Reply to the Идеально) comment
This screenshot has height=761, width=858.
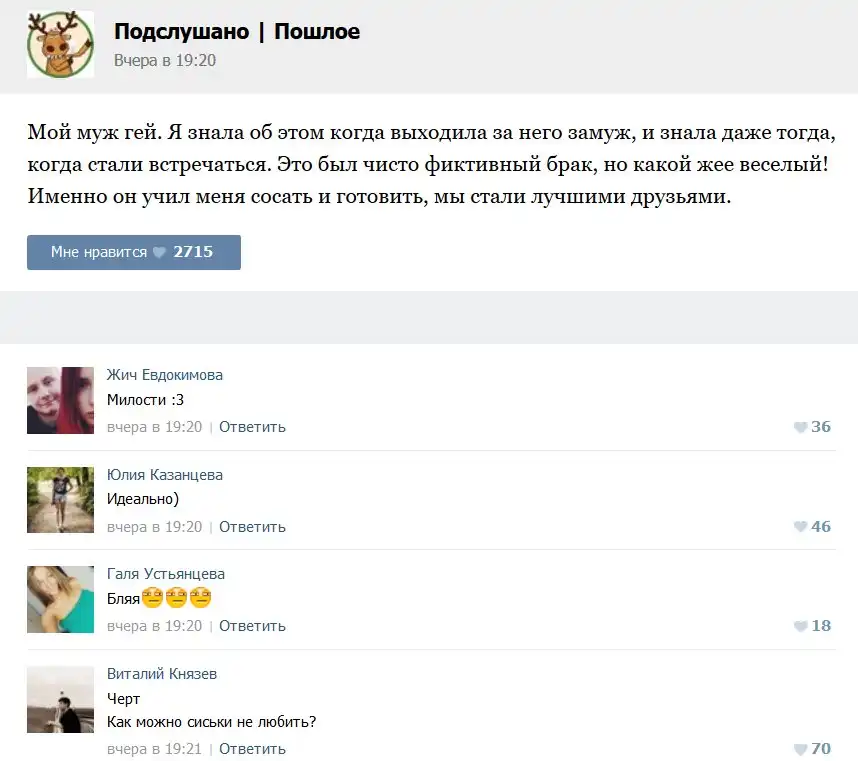pyautogui.click(x=252, y=527)
